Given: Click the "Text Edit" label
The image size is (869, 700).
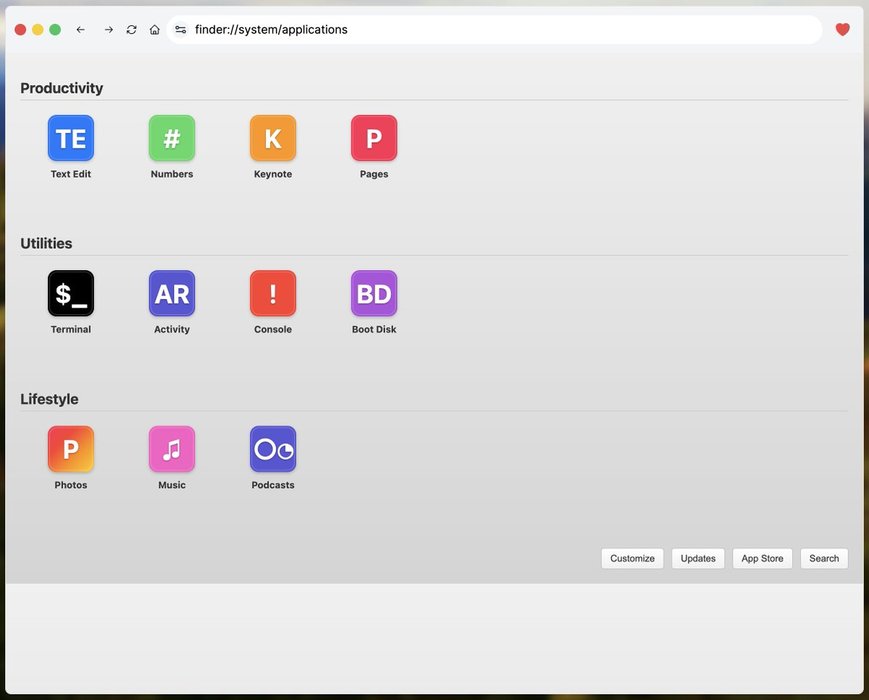Looking at the screenshot, I should click(70, 174).
